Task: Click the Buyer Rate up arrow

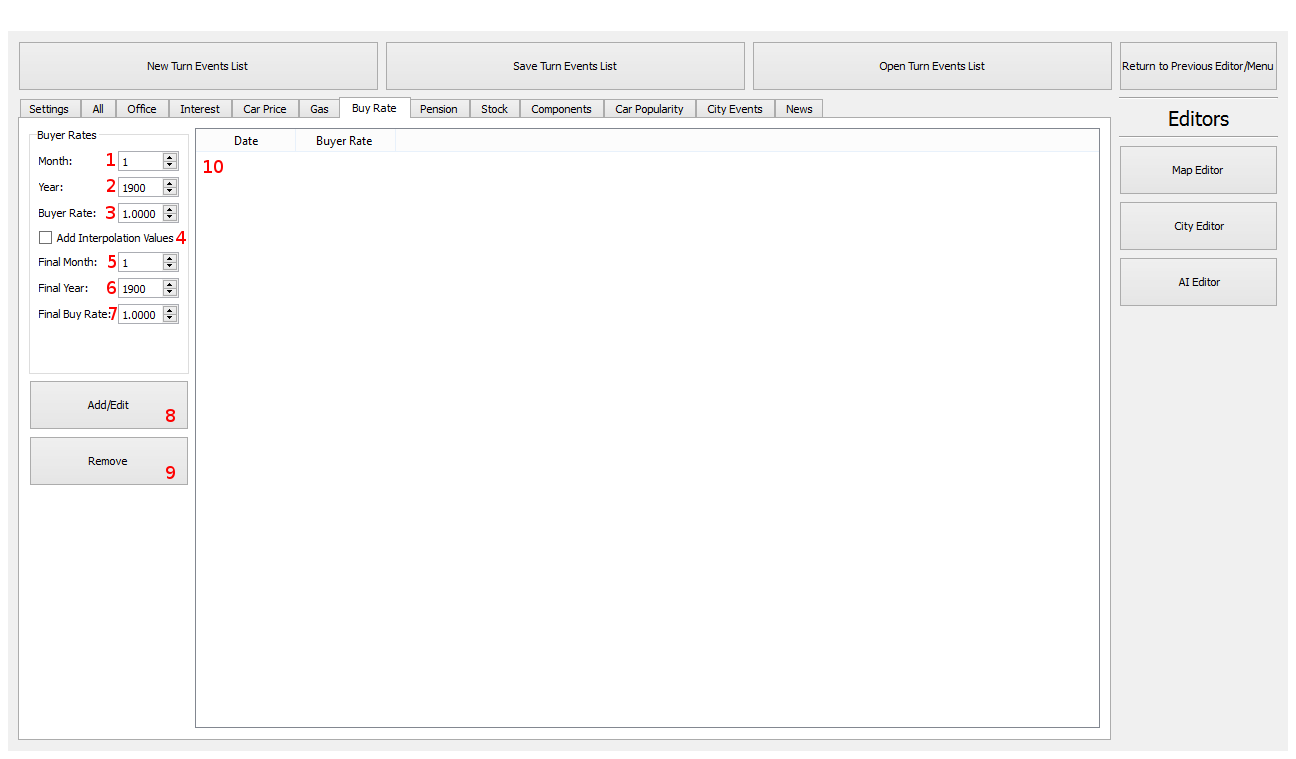Action: 170,209
